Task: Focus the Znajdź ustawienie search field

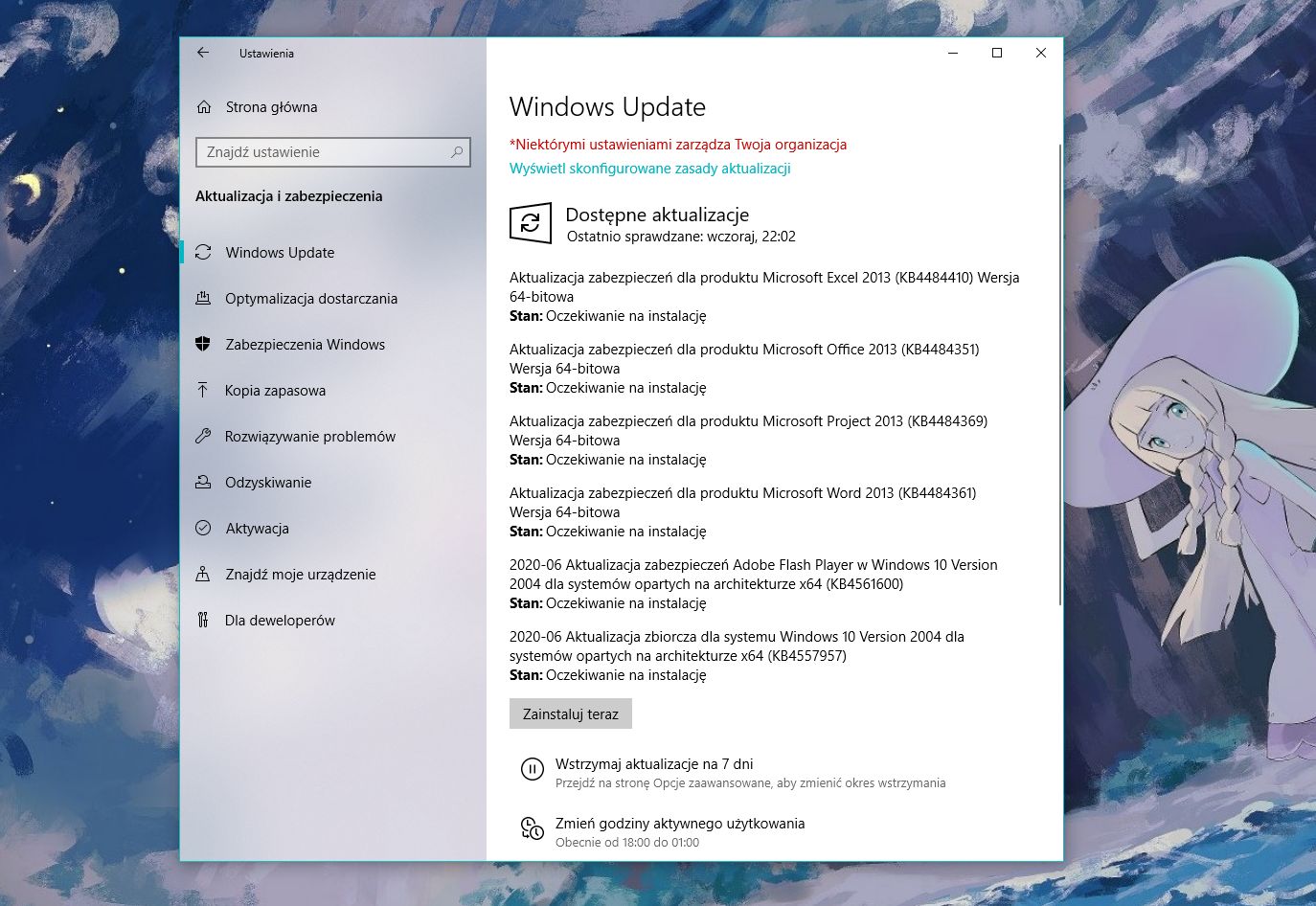Action: coord(333,151)
